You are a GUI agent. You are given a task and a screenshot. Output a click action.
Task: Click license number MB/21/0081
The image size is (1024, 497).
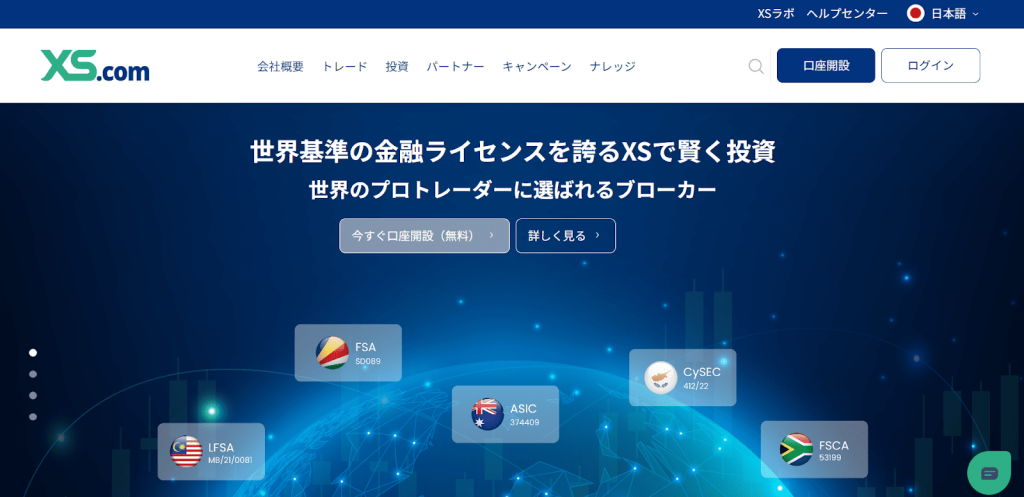pos(230,460)
